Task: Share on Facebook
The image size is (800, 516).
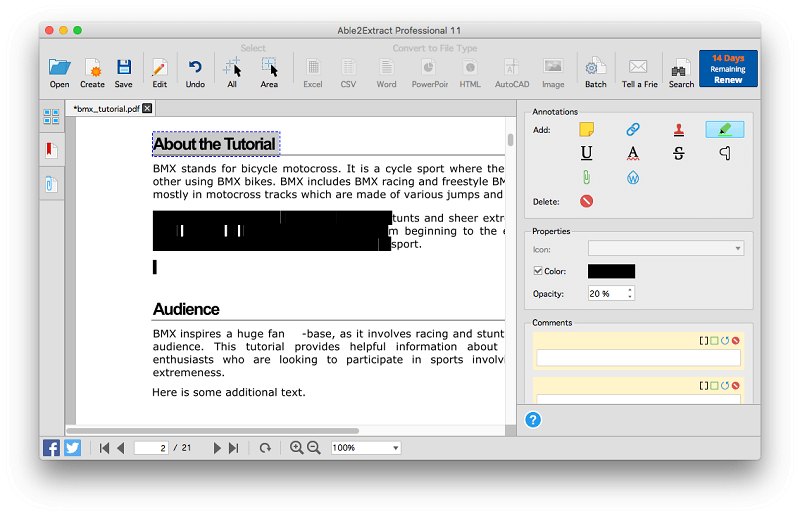Action: click(x=51, y=448)
